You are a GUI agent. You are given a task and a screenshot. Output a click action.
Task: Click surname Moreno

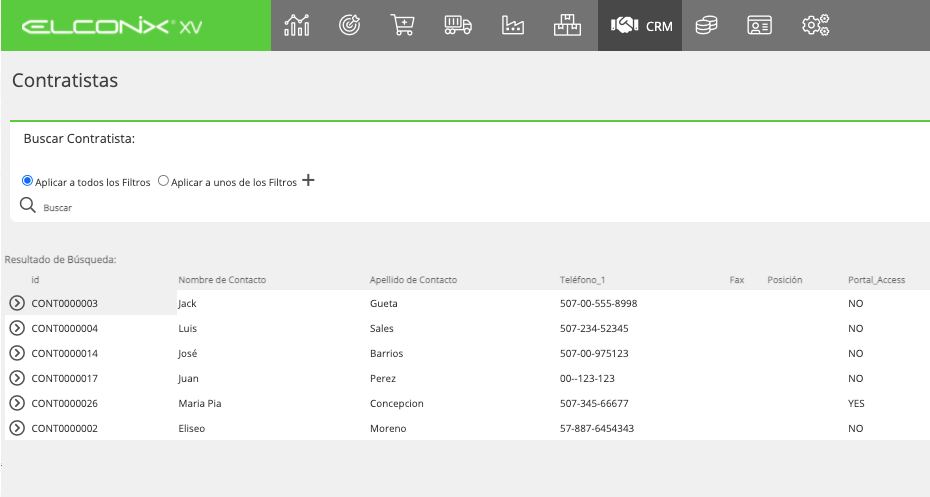click(388, 428)
